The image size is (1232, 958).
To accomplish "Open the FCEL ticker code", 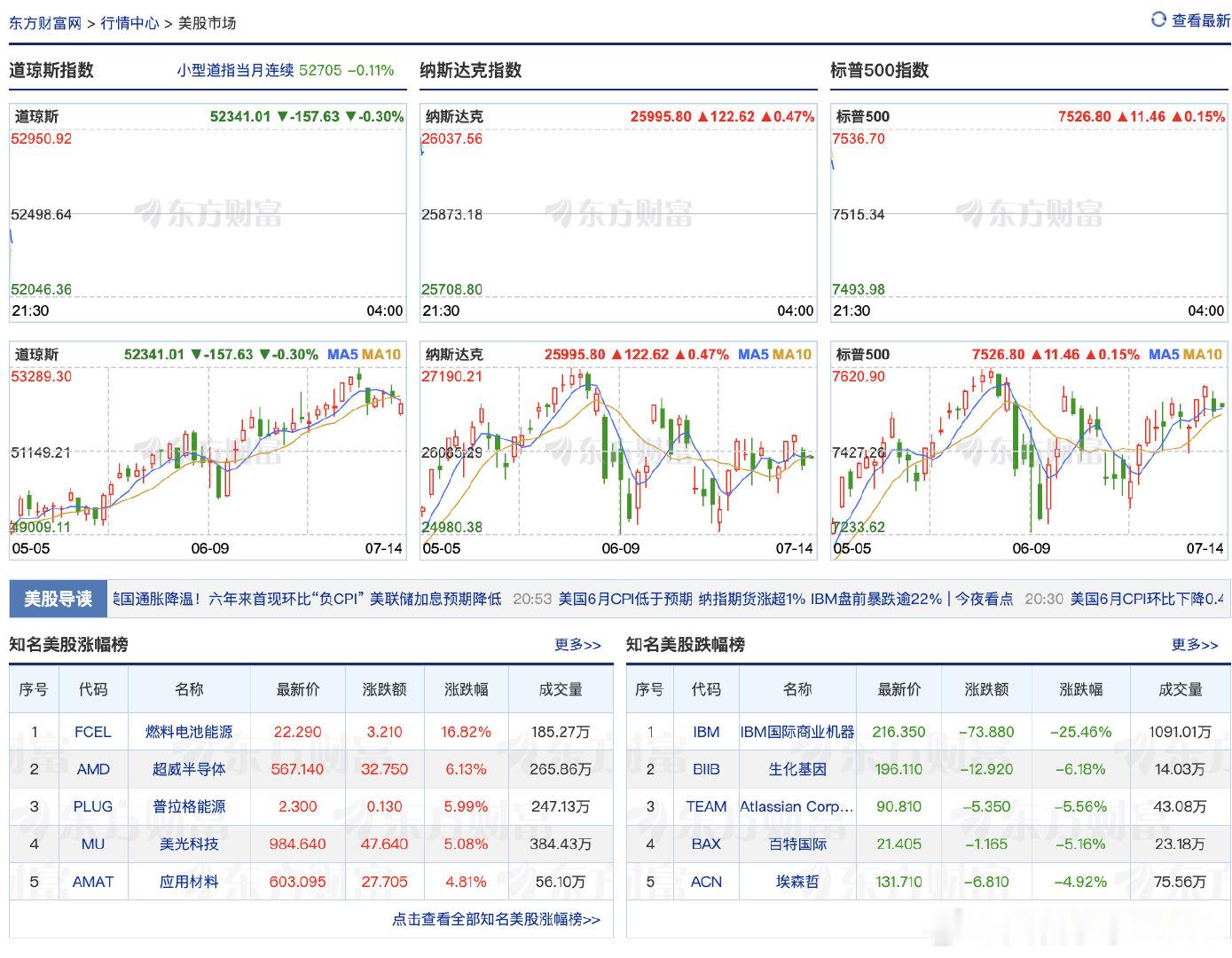I will tap(93, 732).
